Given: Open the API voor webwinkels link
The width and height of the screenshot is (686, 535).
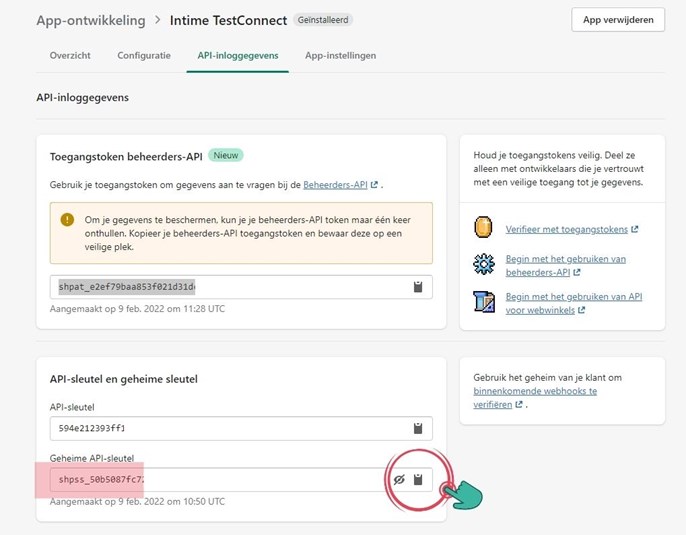Looking at the screenshot, I should coord(572,303).
